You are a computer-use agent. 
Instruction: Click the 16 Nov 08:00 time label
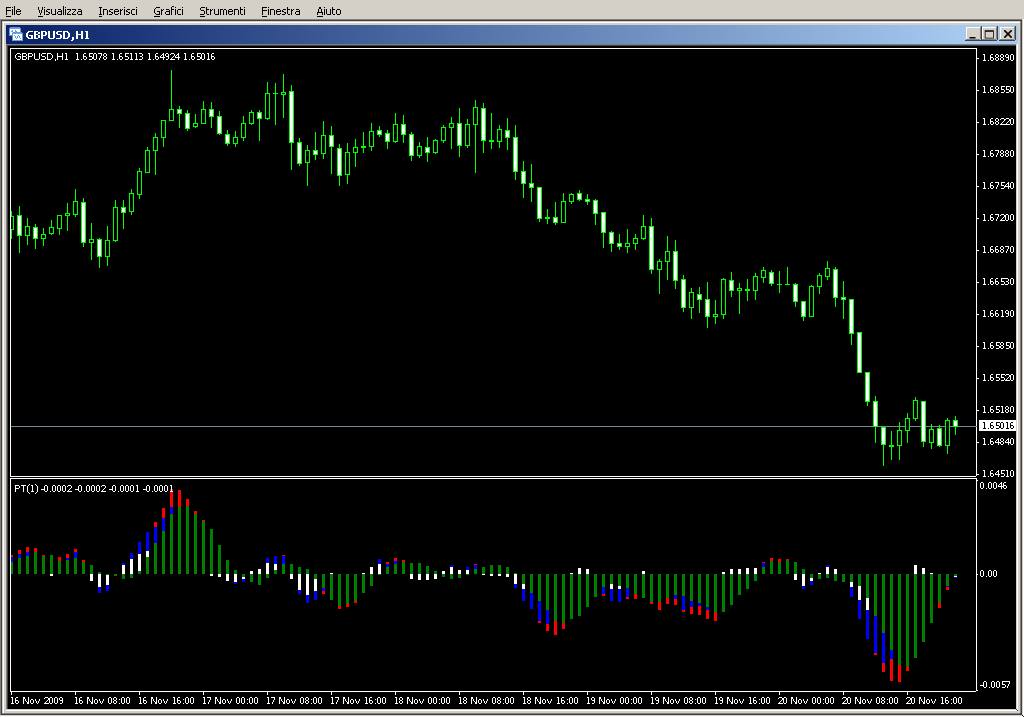point(103,701)
